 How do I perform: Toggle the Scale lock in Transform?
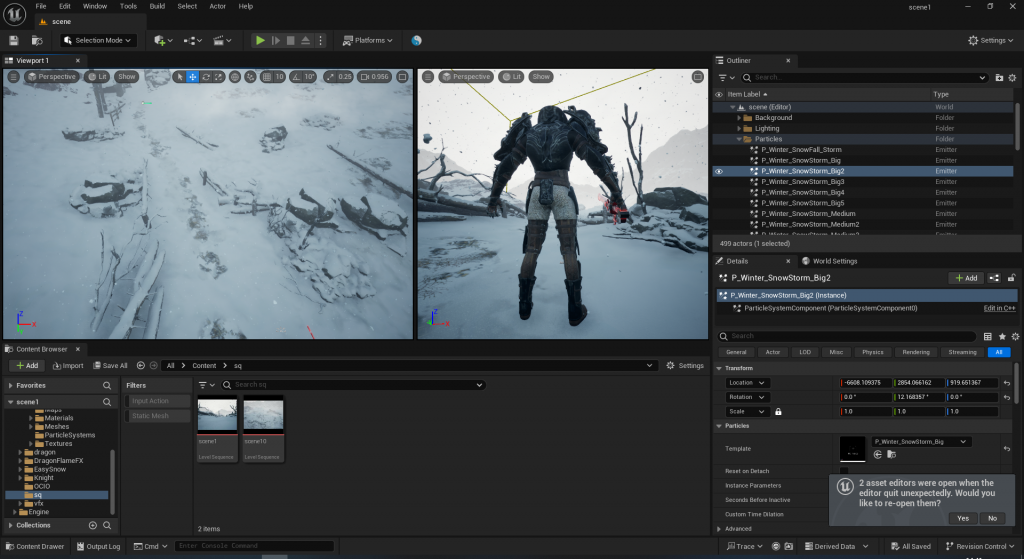[777, 411]
